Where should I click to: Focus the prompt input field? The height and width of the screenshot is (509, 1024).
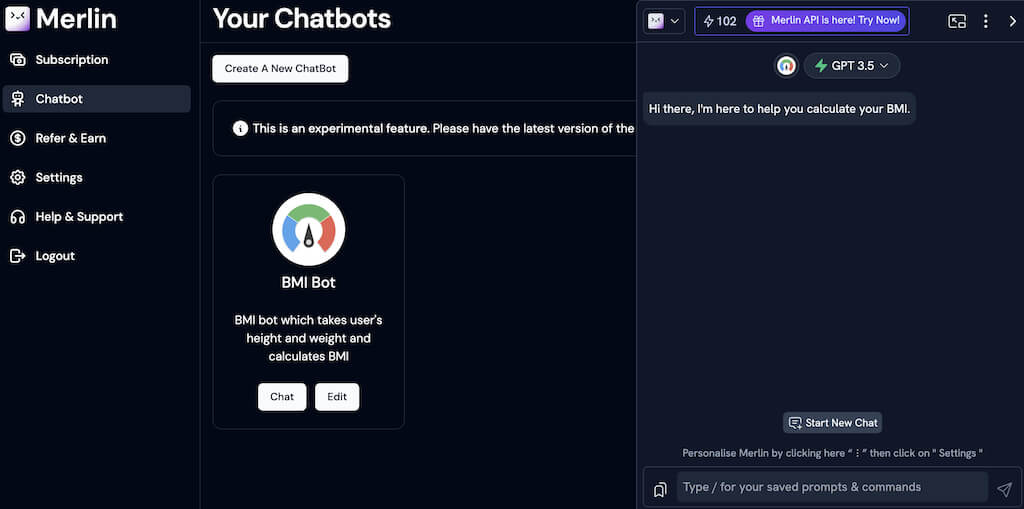click(832, 487)
